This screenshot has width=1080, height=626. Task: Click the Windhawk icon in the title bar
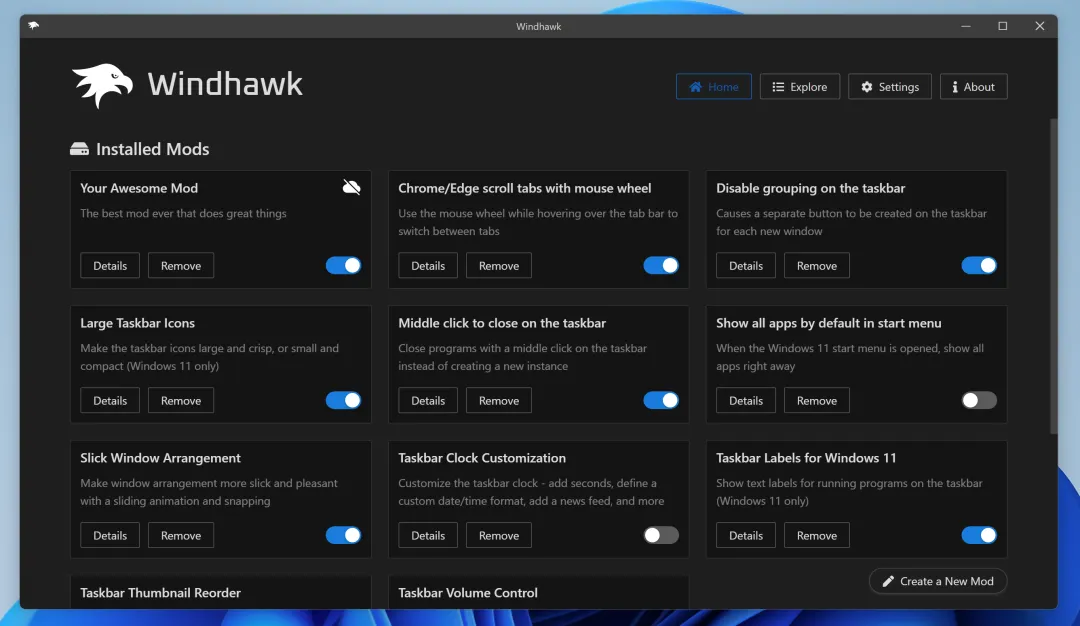pyautogui.click(x=34, y=25)
